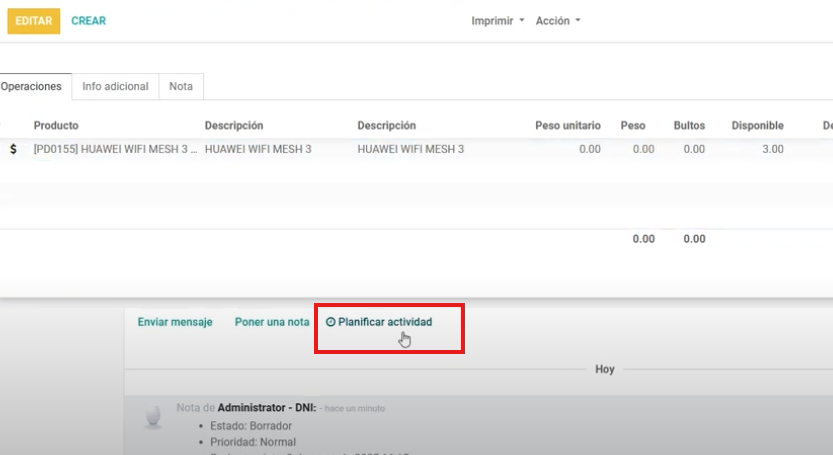
Task: Click the 3.00 value under Disponible
Action: click(772, 149)
